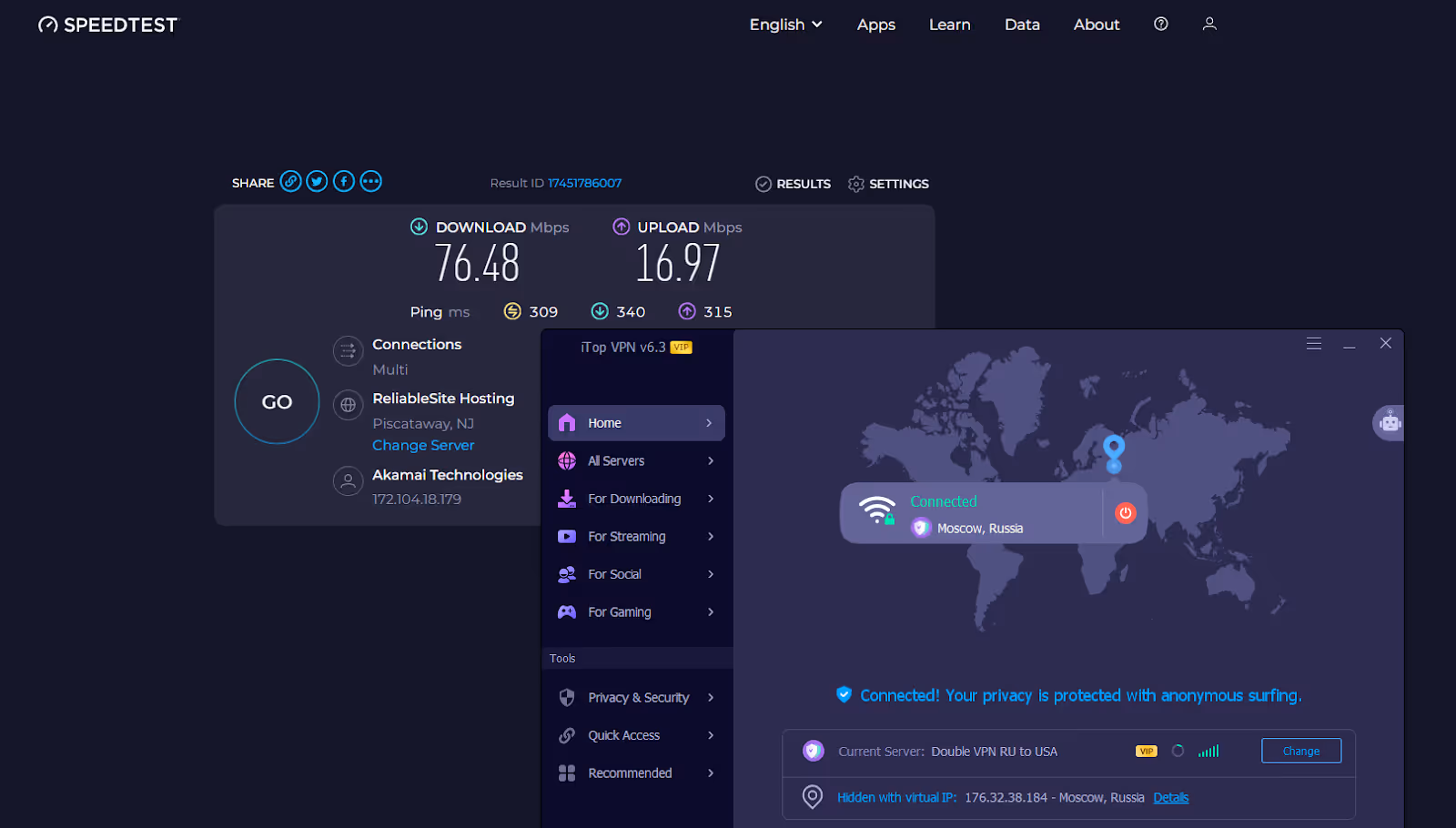The image size is (1456, 828).
Task: Copy result link via share link icon
Action: click(x=290, y=181)
